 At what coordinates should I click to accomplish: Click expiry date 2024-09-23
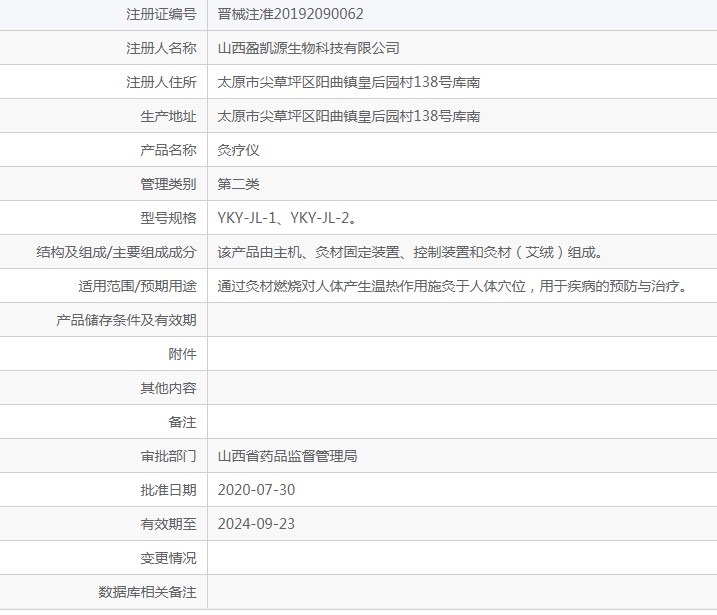(256, 524)
